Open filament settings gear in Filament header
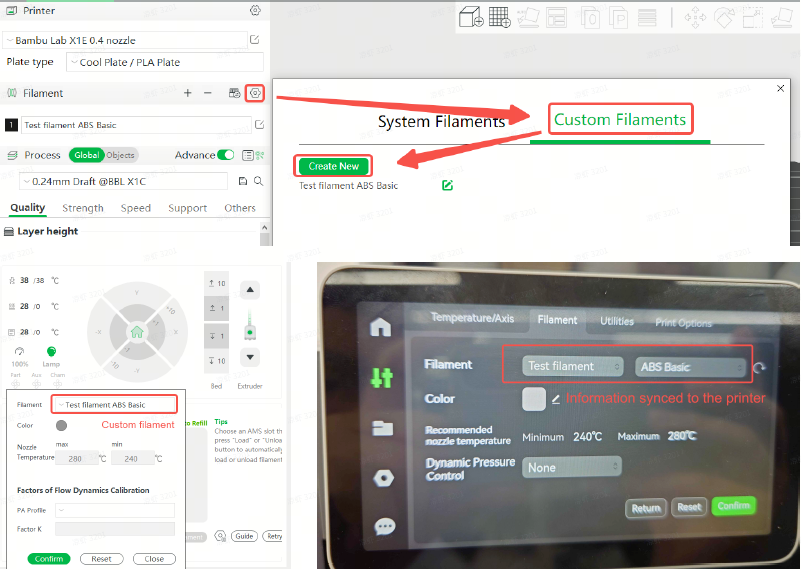802x570 pixels. click(255, 93)
